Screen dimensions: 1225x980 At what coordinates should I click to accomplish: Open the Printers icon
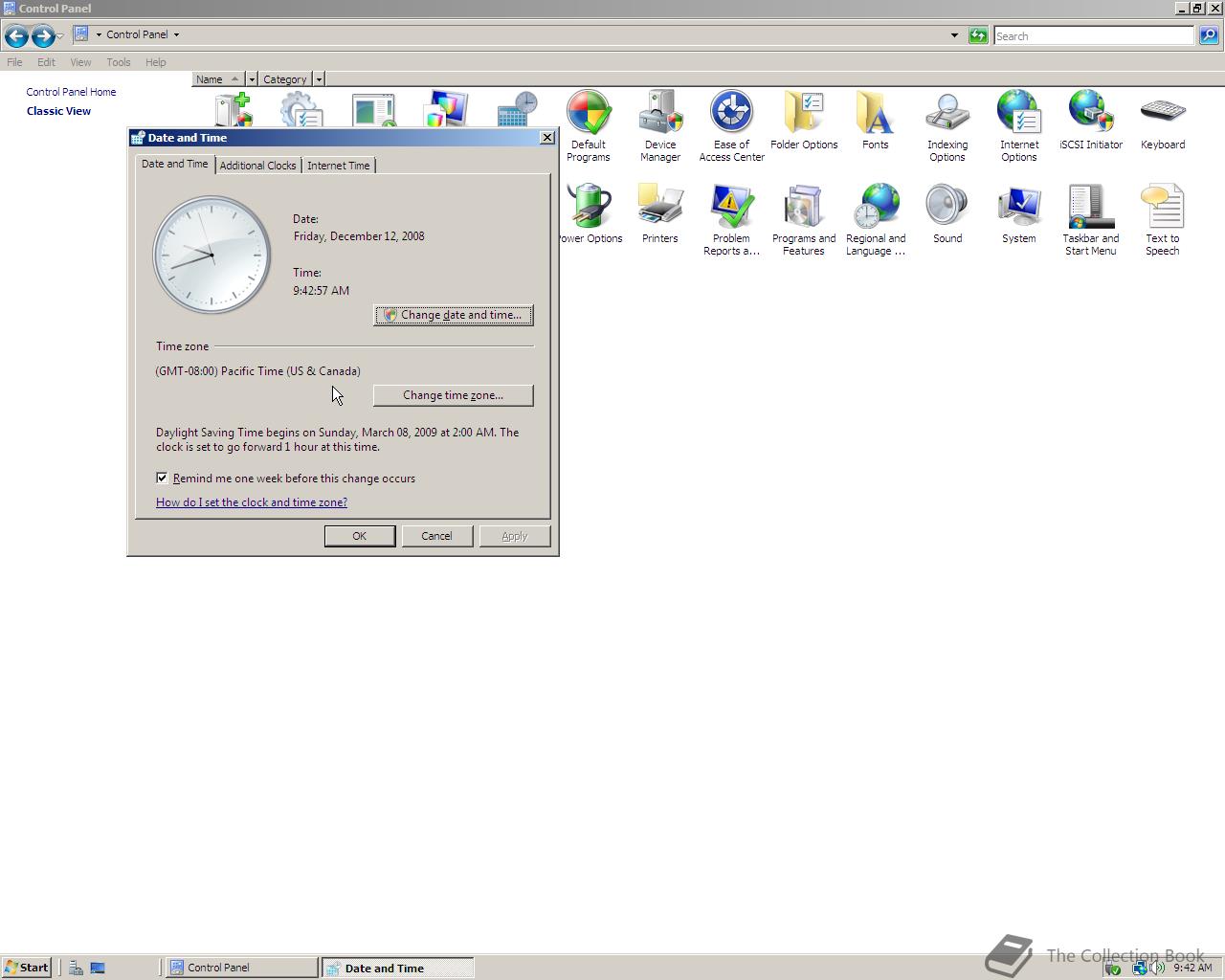point(659,213)
